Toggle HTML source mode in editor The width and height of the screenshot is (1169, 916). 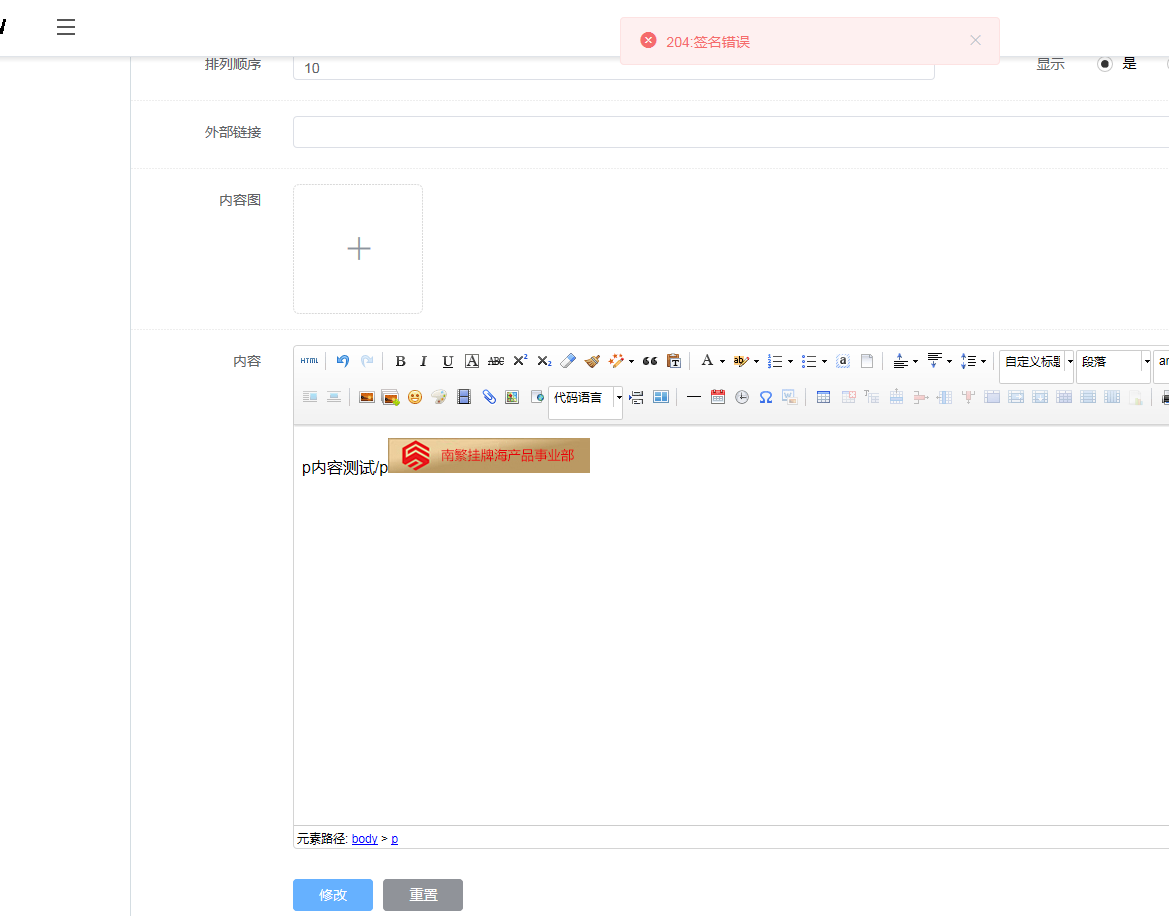pyautogui.click(x=309, y=361)
